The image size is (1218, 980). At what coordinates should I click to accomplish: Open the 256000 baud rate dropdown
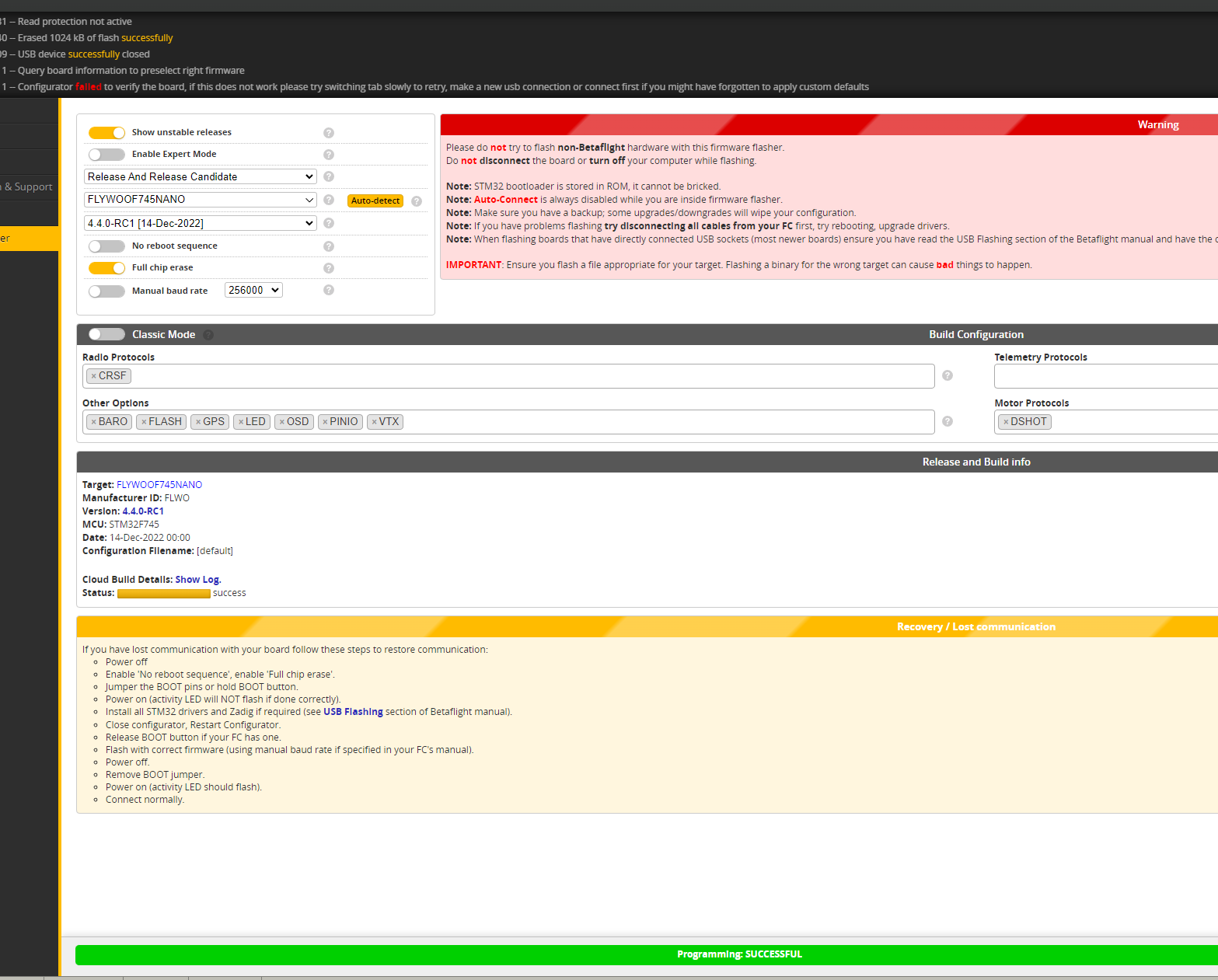[253, 290]
